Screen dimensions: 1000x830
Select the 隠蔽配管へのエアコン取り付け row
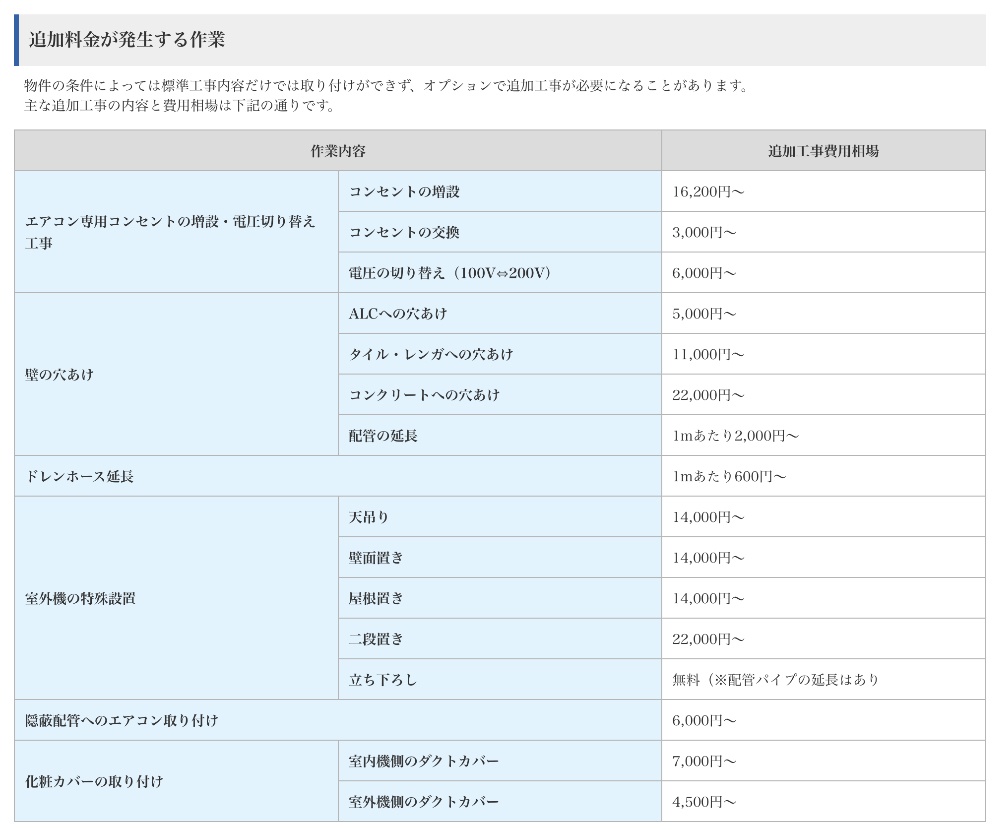tap(121, 720)
